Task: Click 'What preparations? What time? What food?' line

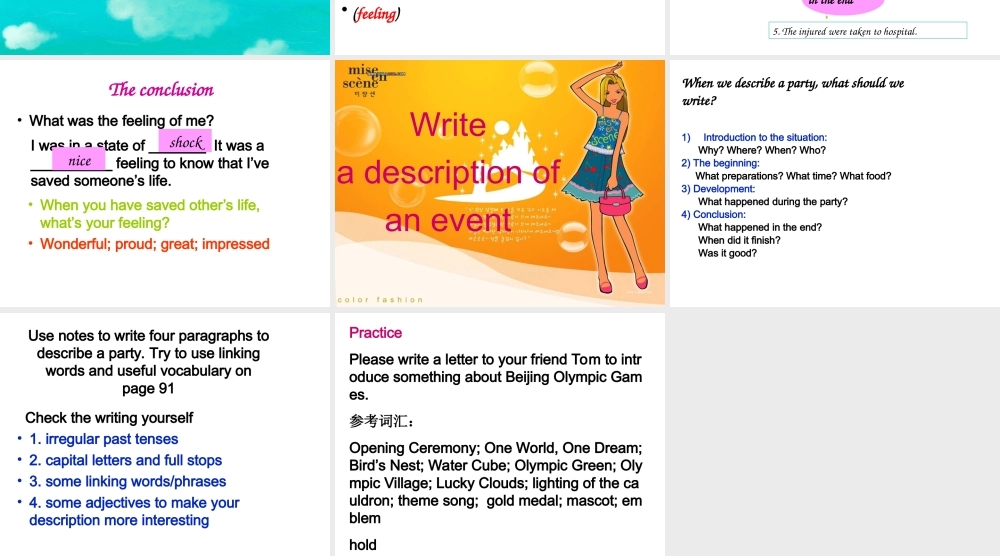Action: tap(793, 176)
